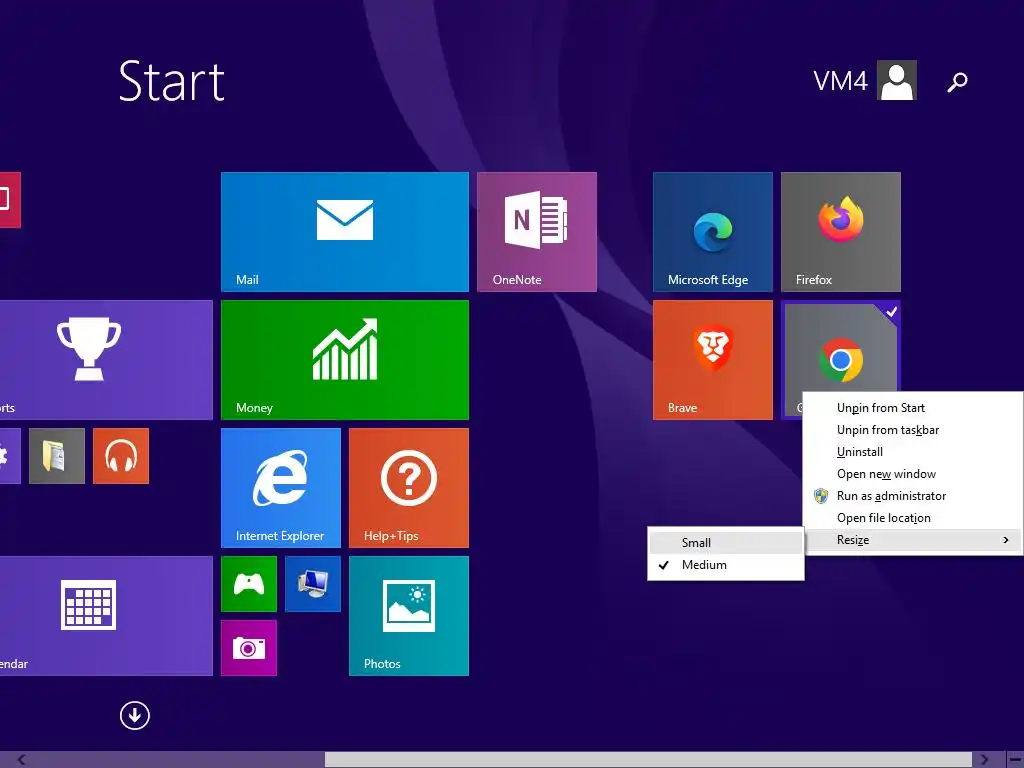Open the Money tile
Screen dimensions: 1024x768
coord(345,360)
